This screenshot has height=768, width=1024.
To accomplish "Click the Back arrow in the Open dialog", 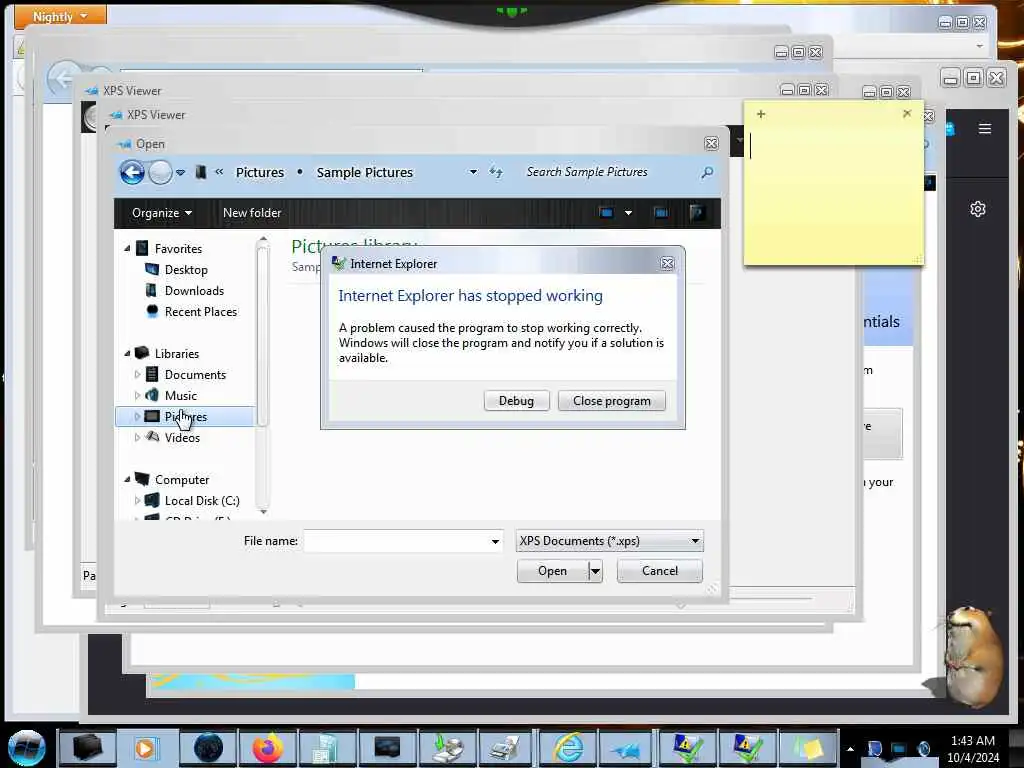I will click(132, 172).
